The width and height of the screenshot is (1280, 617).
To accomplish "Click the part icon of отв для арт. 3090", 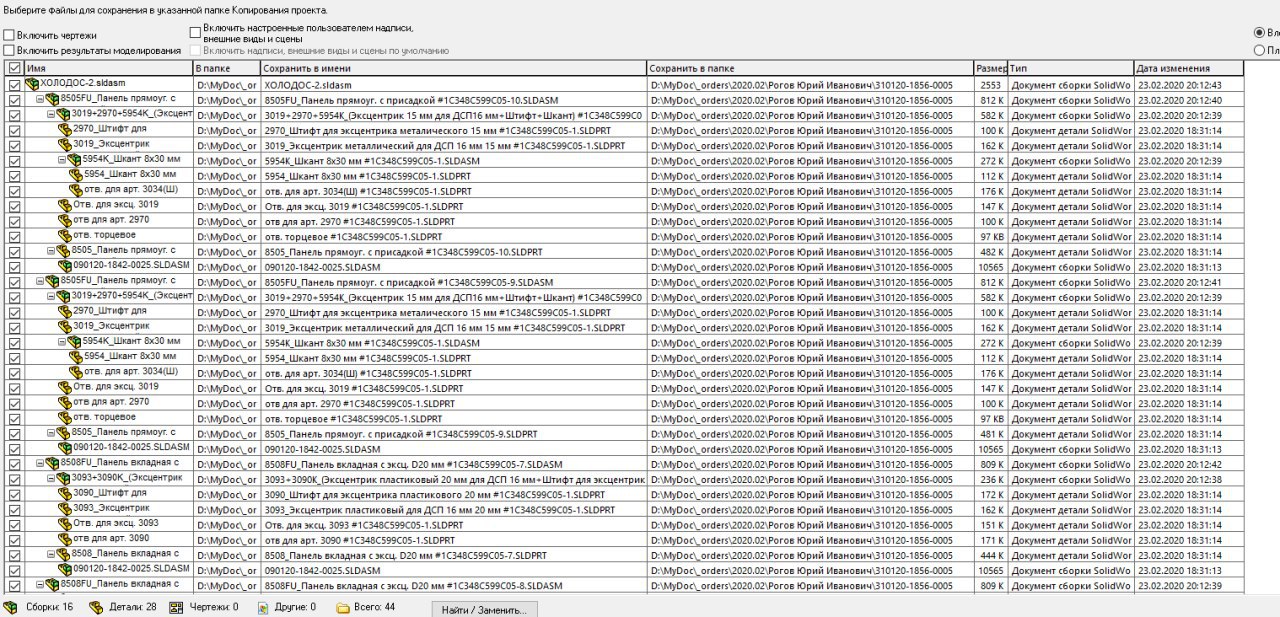I will [65, 540].
